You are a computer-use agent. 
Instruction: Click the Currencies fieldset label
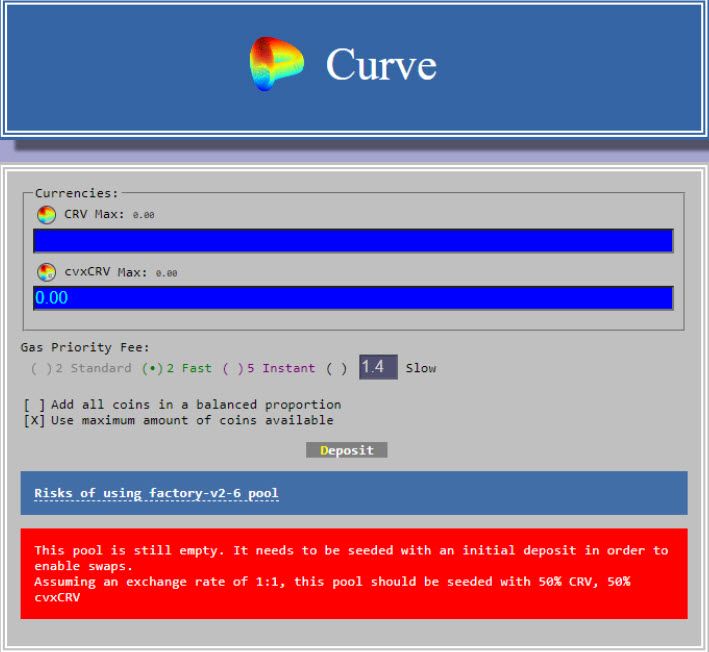coord(76,193)
